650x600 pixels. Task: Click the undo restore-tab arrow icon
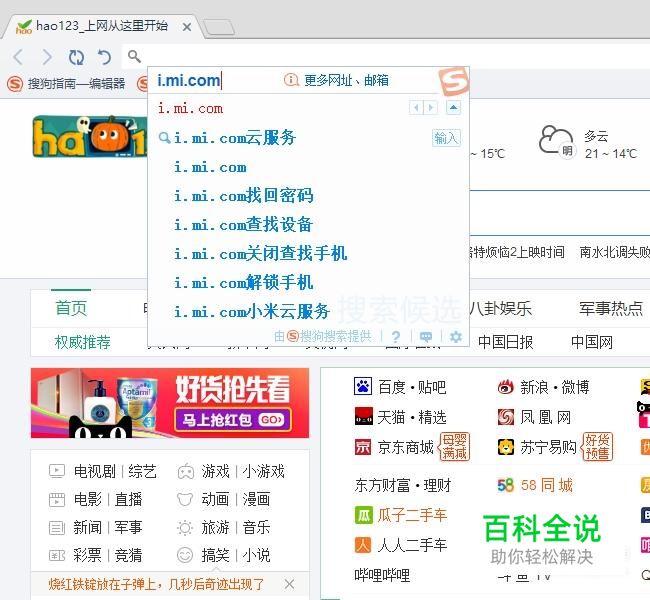[104, 57]
